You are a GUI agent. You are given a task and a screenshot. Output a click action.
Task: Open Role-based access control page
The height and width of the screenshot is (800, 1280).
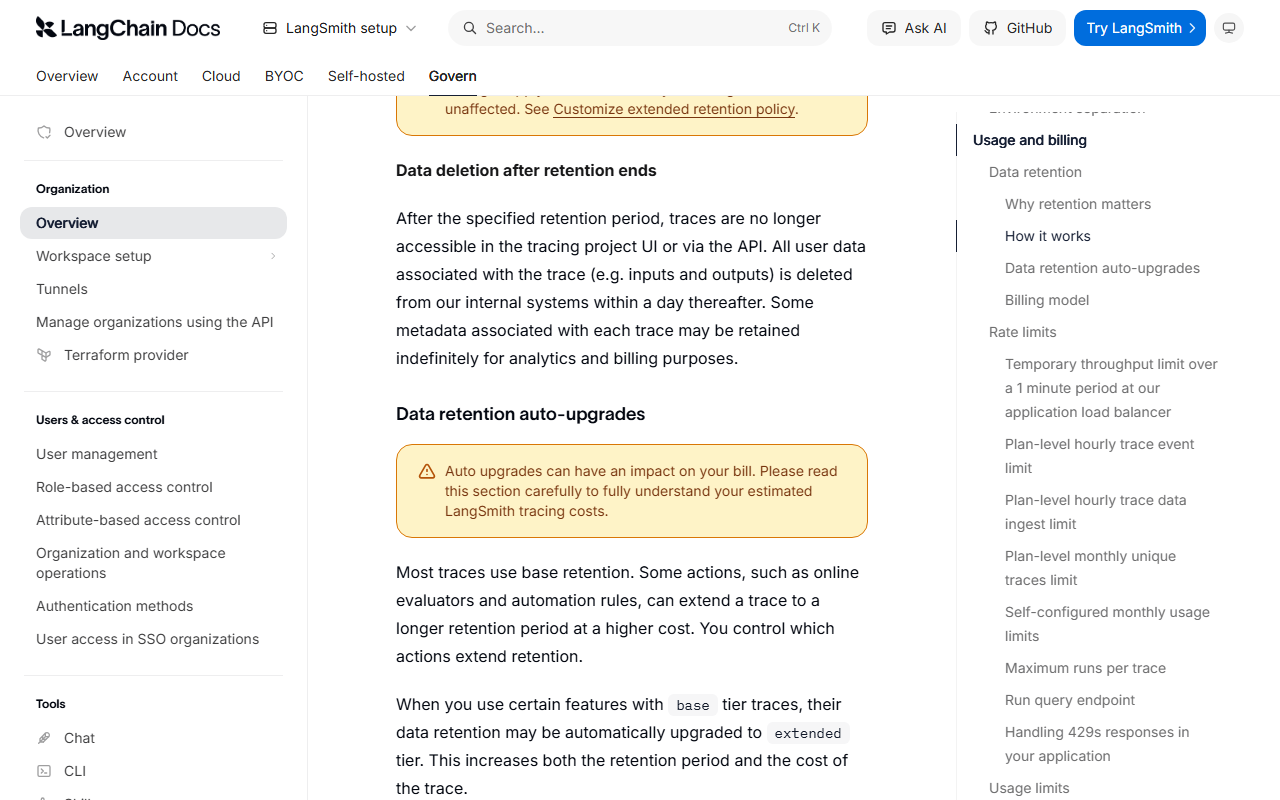pos(124,487)
